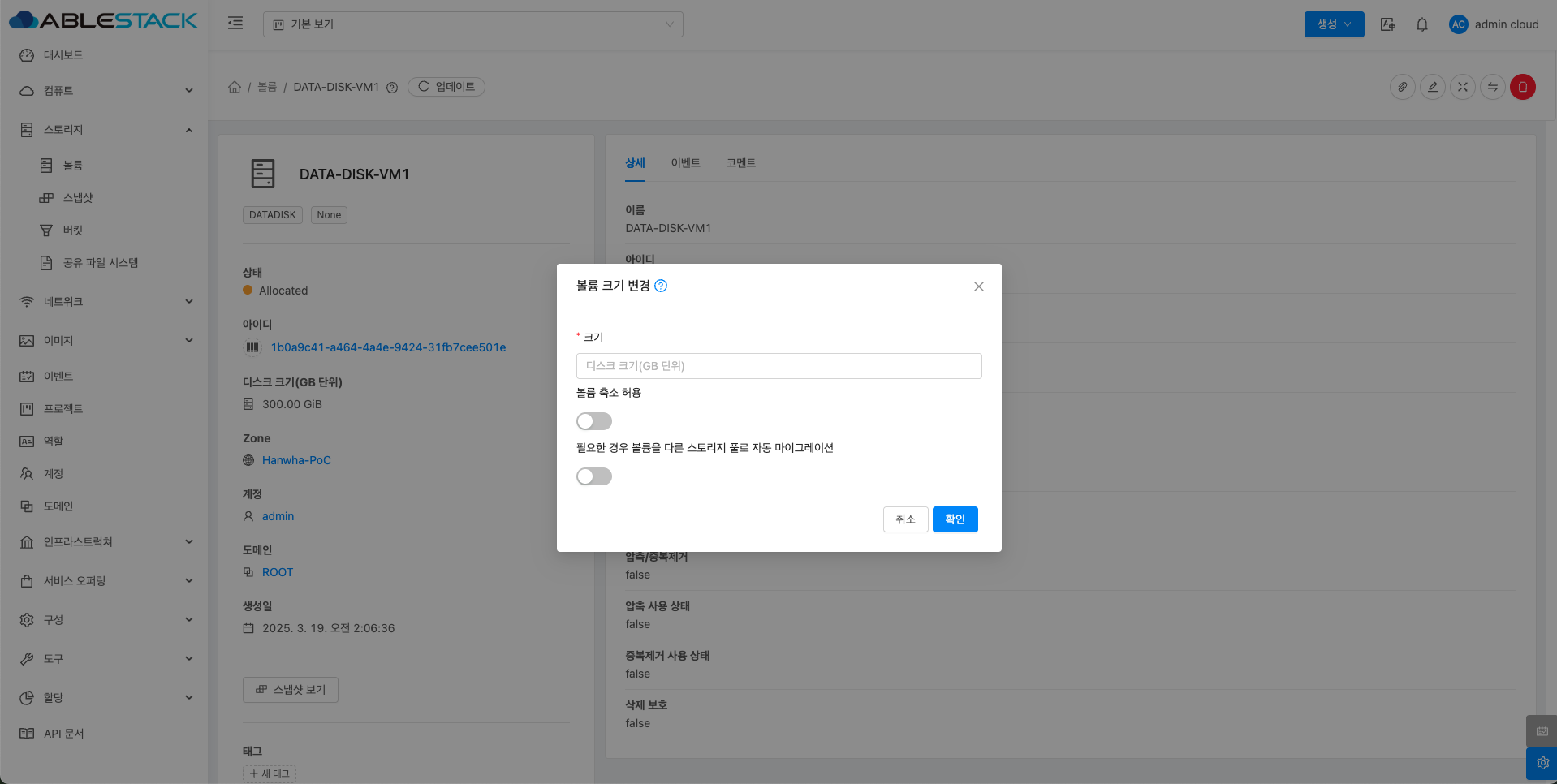Viewport: 1557px width, 784px height.
Task: Expand the 컴퓨트 sidebar menu
Action: pos(104,91)
